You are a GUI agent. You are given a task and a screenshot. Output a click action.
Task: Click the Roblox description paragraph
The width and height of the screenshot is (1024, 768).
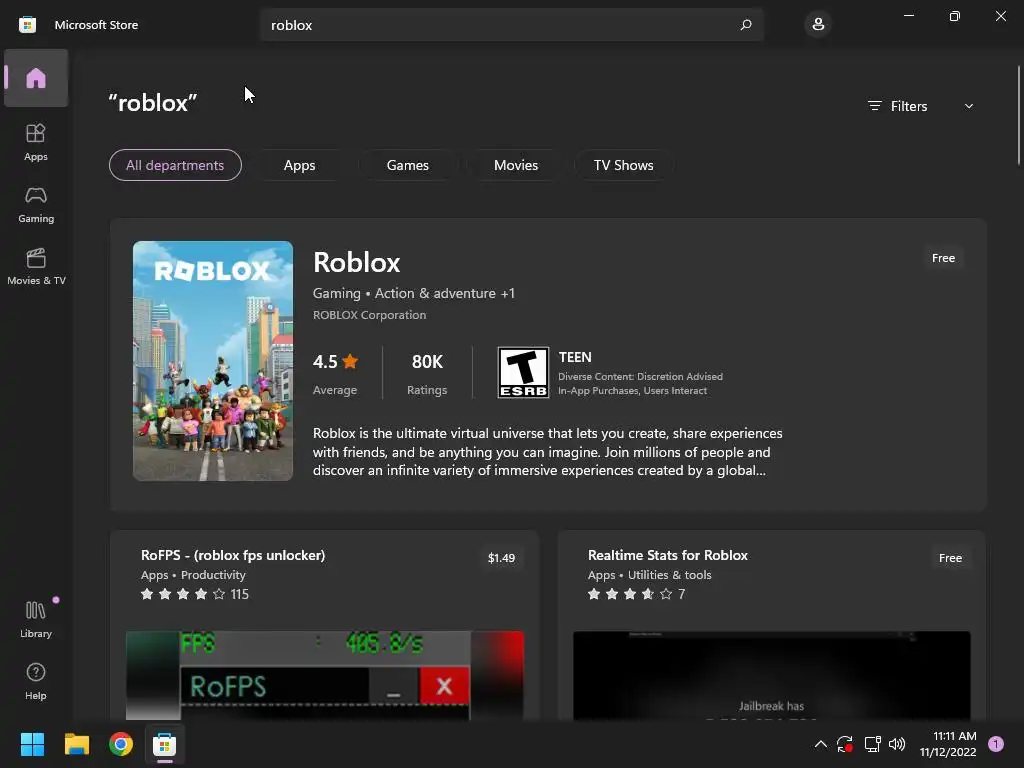click(547, 452)
